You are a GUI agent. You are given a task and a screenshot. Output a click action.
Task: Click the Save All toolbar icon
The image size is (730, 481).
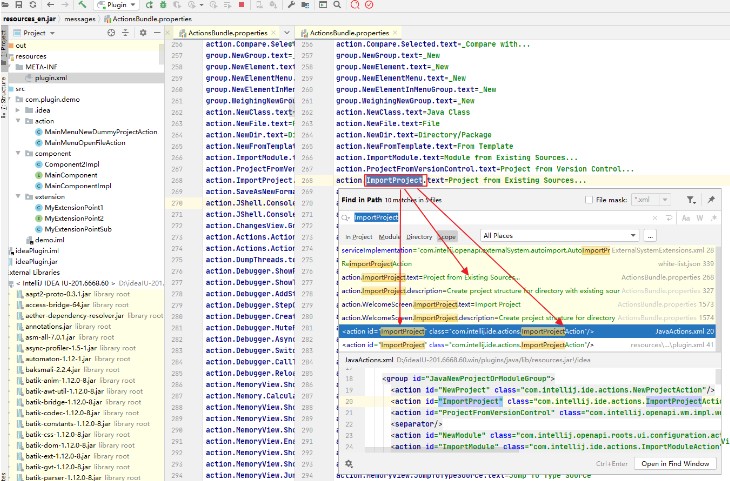(19, 5)
